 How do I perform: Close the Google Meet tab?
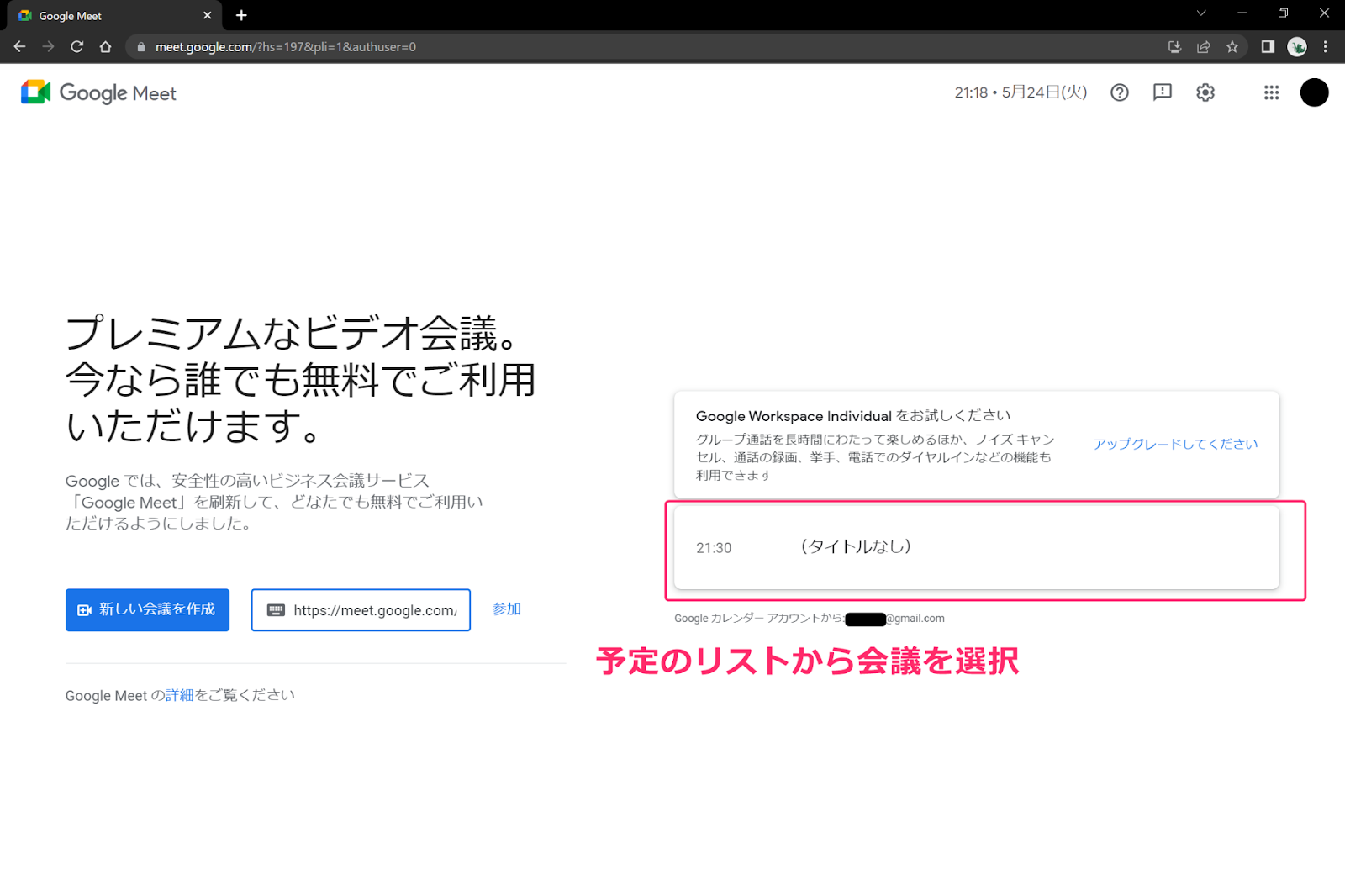207,15
